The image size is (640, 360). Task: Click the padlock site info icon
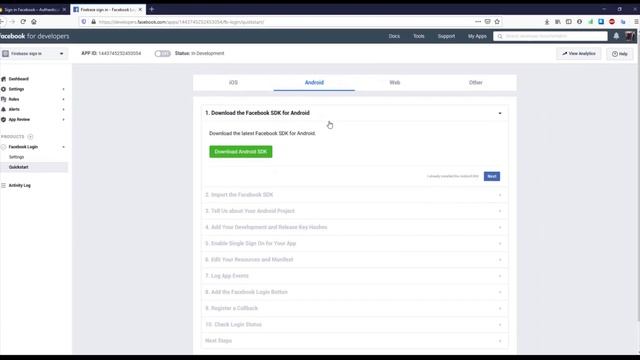[93, 22]
